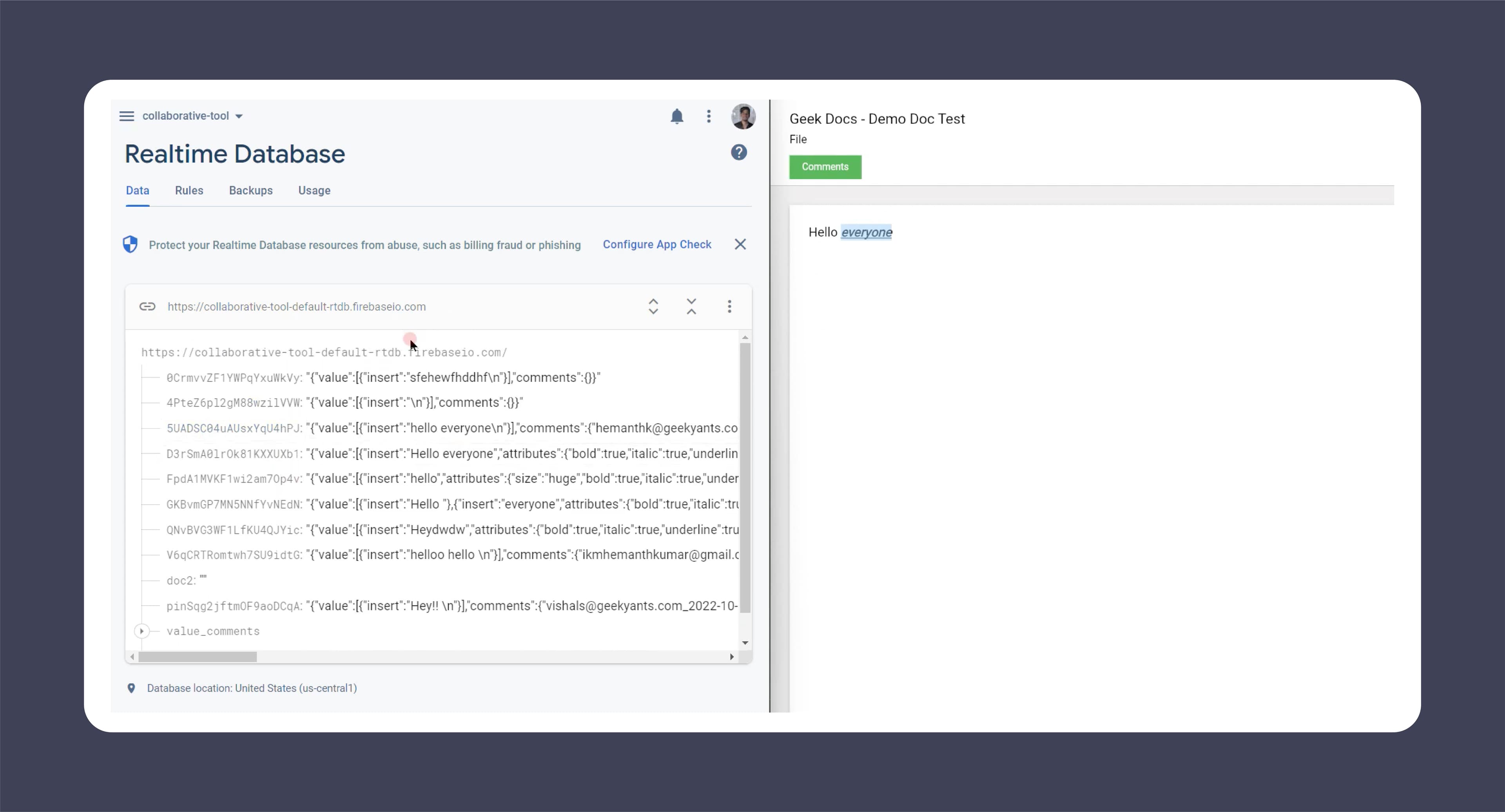Click the horizontal scrollbar thumb
Screen dimensions: 1505x812
click(198, 657)
